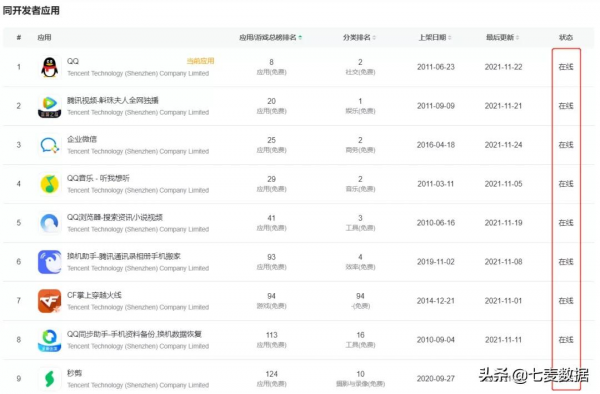Click last update 2021-11-19
600x394 pixels.
coord(503,223)
